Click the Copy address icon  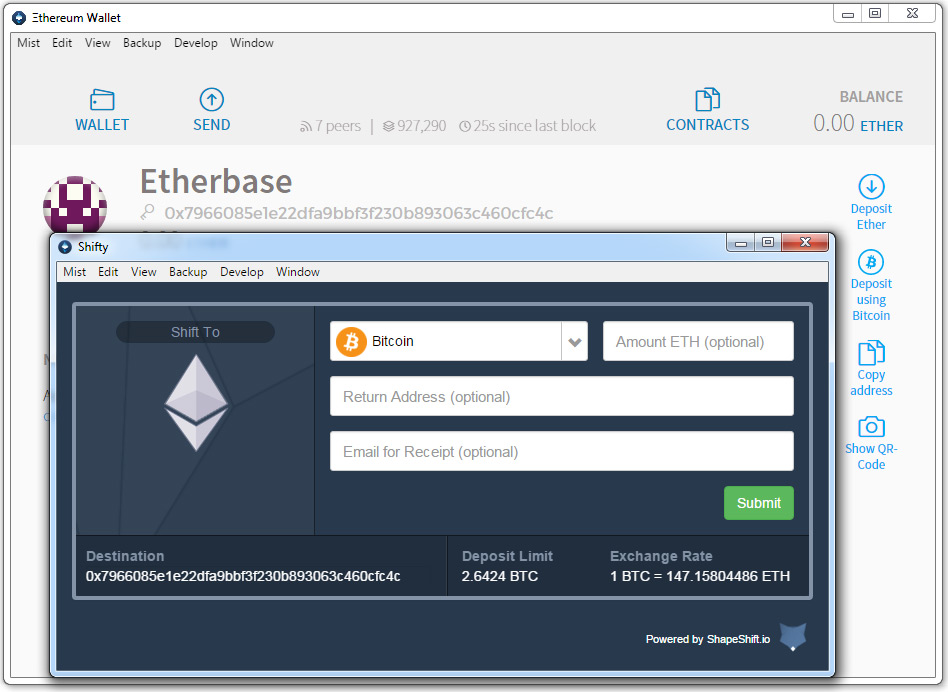(870, 352)
